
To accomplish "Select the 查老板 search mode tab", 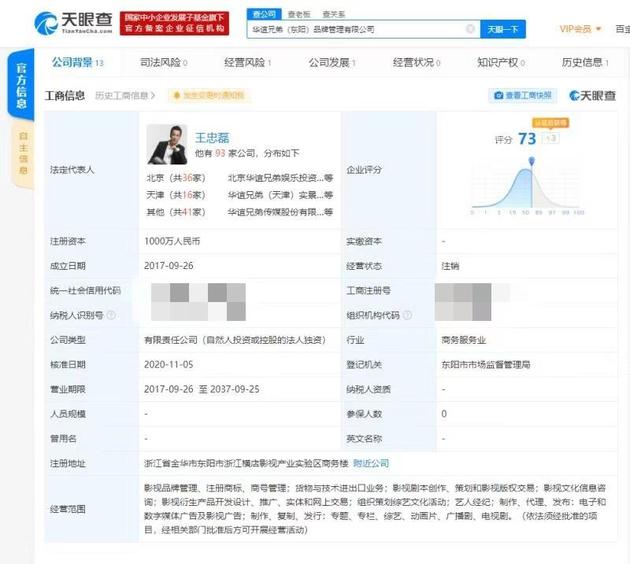I will coord(299,15).
